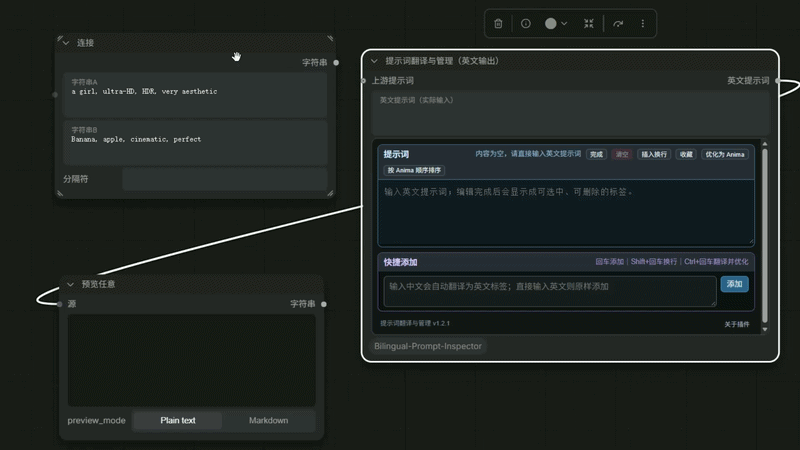Collapse the 预览任意 node chevron
Image resolution: width=800 pixels, height=450 pixels.
coord(70,284)
